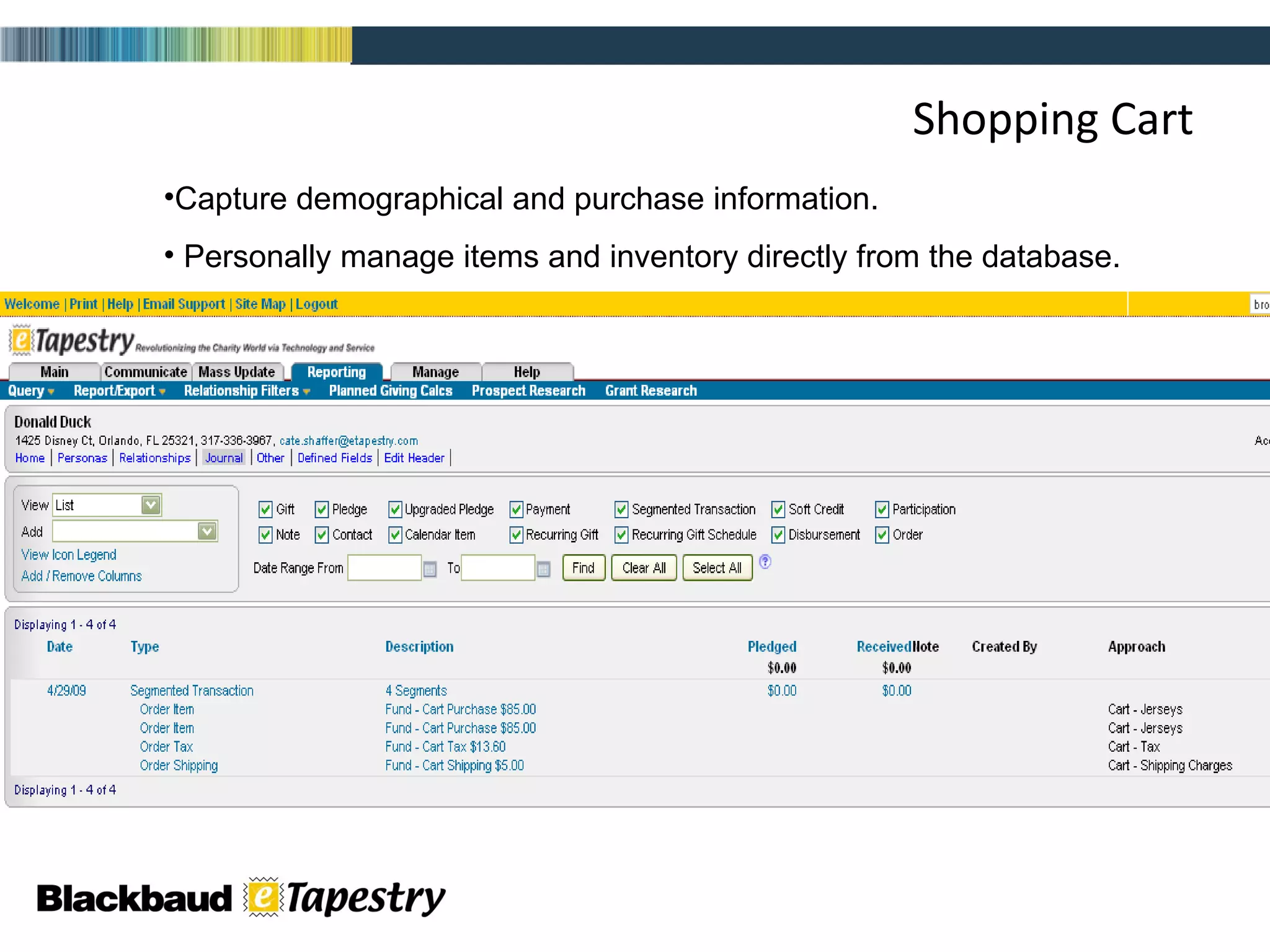1270x952 pixels.
Task: Open calendar picker for the To date
Action: 543,568
